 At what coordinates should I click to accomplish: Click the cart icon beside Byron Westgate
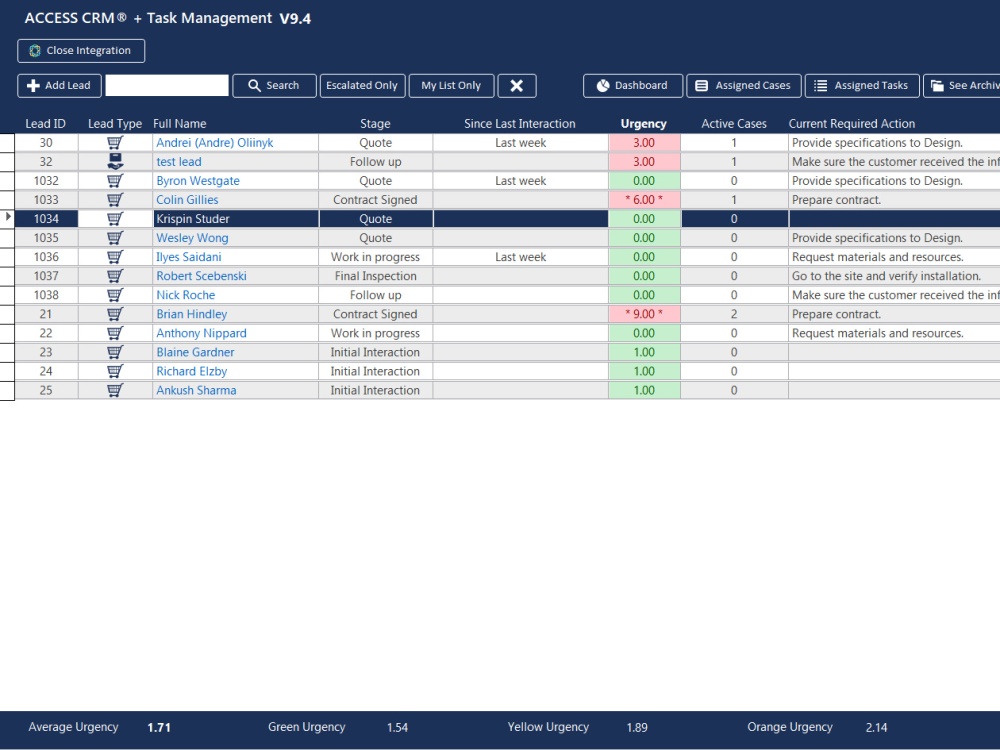(114, 180)
